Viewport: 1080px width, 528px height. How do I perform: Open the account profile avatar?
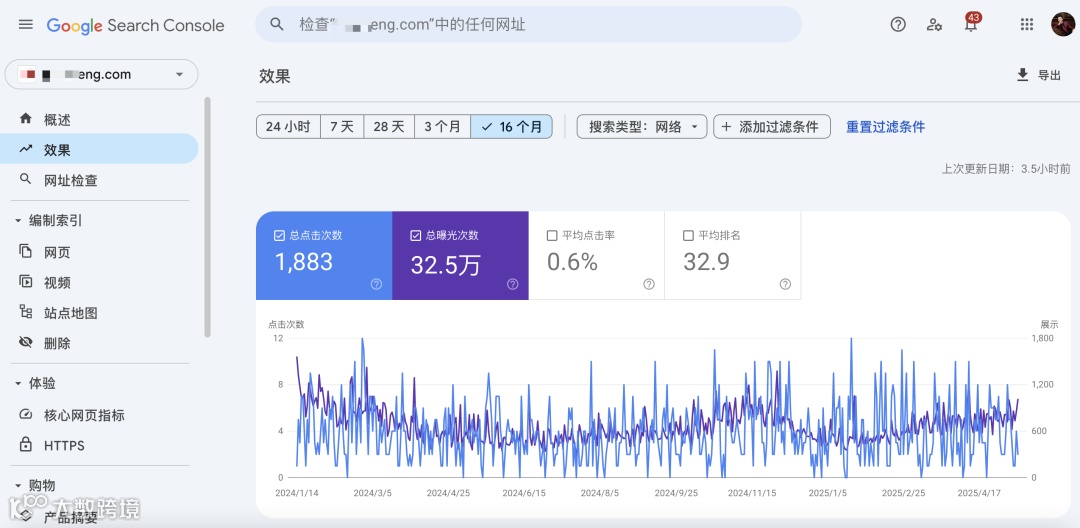pos(1063,25)
